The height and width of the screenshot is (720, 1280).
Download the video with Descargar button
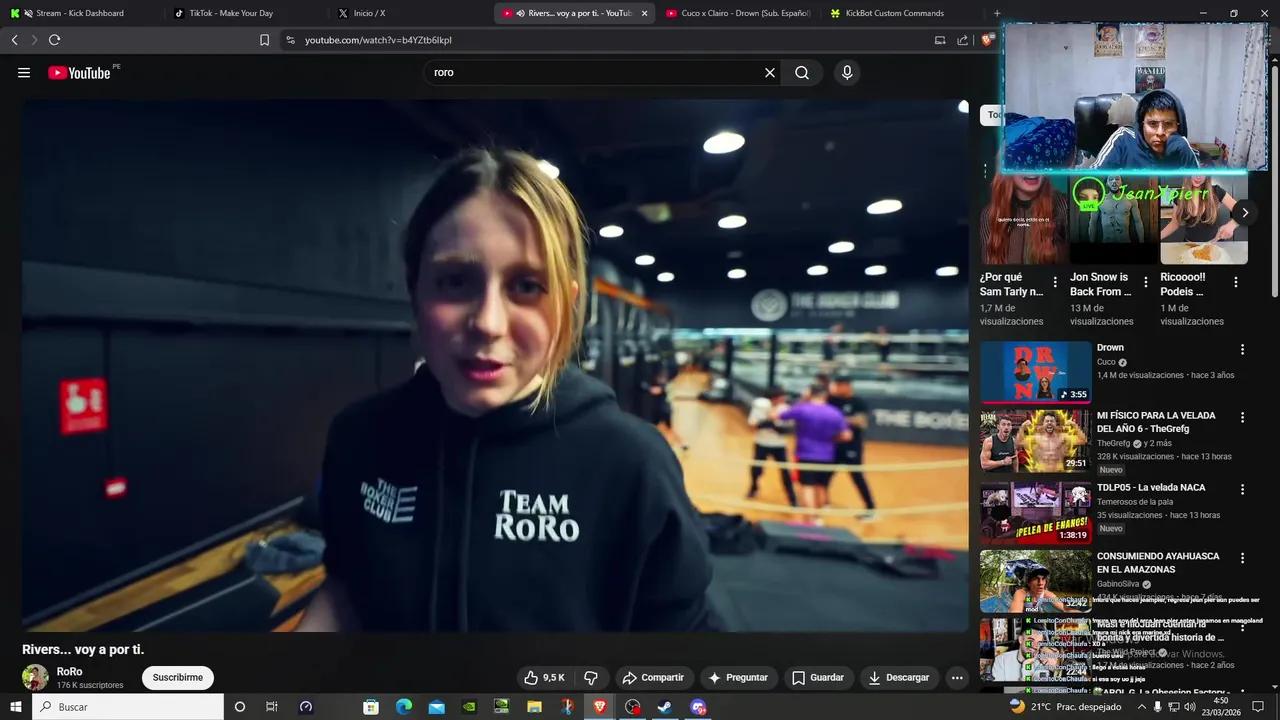click(x=898, y=678)
